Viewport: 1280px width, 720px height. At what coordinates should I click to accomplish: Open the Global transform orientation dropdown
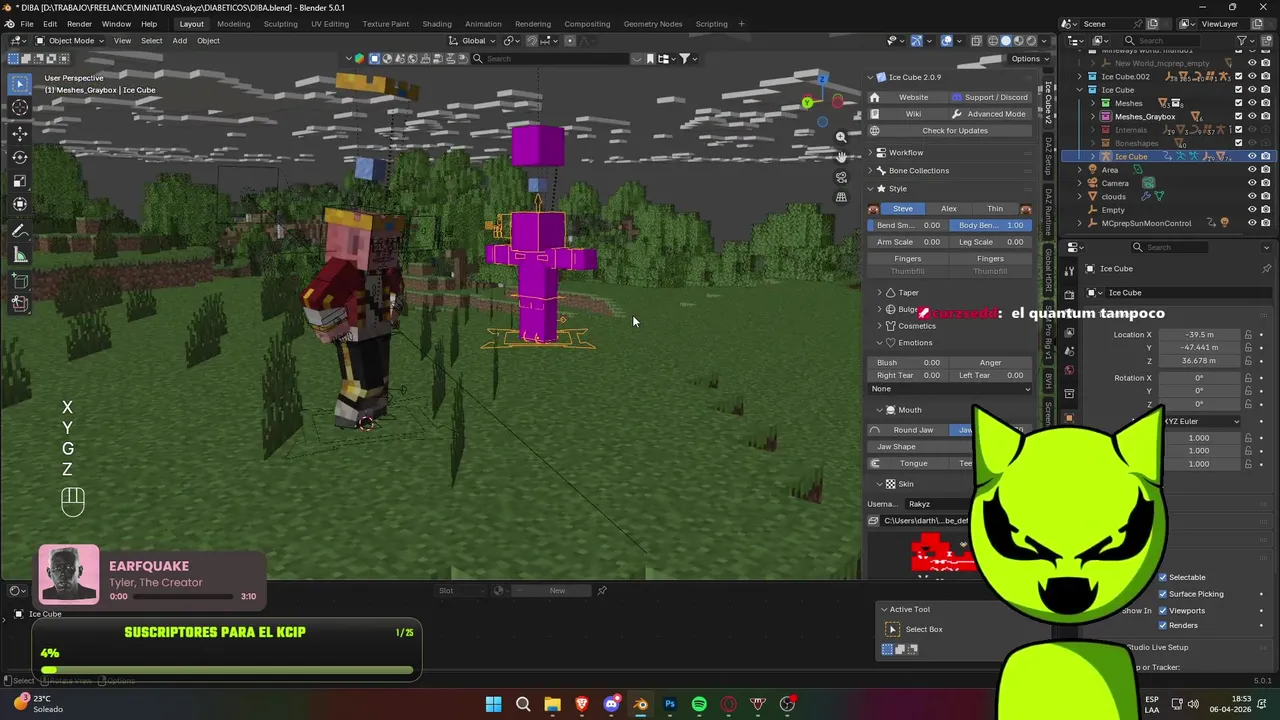coord(473,41)
